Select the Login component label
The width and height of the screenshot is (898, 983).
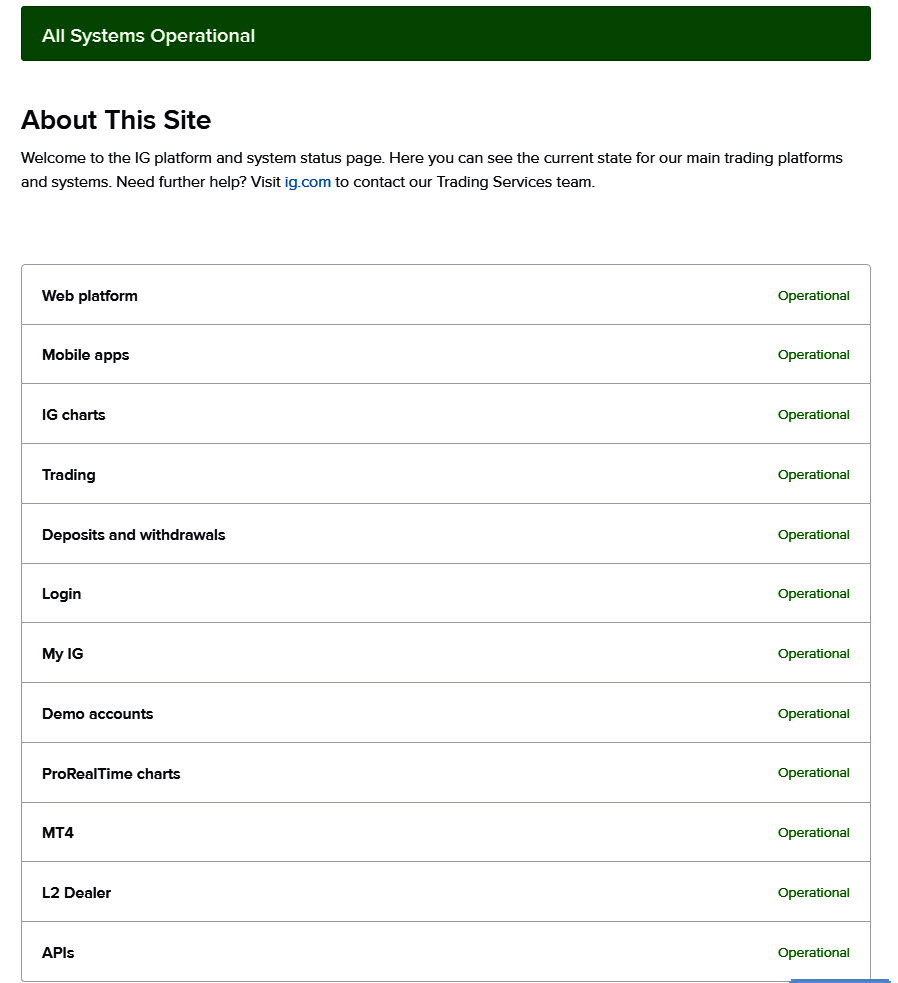click(x=61, y=594)
